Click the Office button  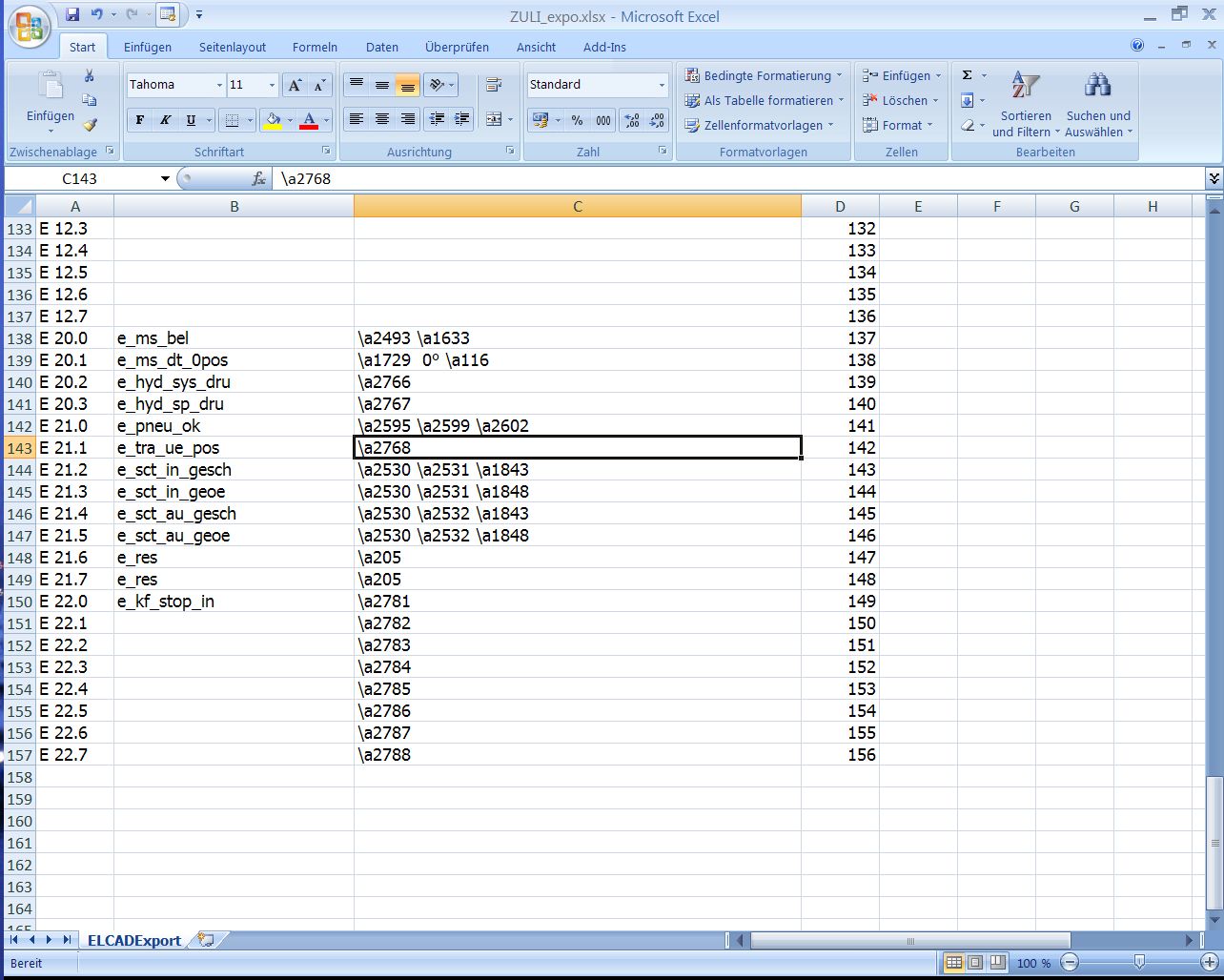point(29,28)
